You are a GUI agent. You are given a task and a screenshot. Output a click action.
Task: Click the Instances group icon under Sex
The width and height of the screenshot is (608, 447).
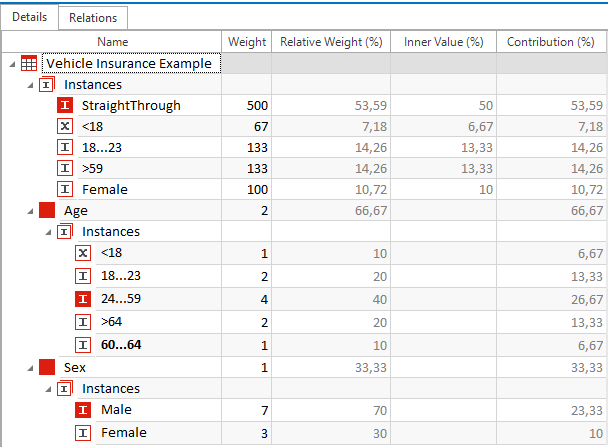pyautogui.click(x=65, y=388)
